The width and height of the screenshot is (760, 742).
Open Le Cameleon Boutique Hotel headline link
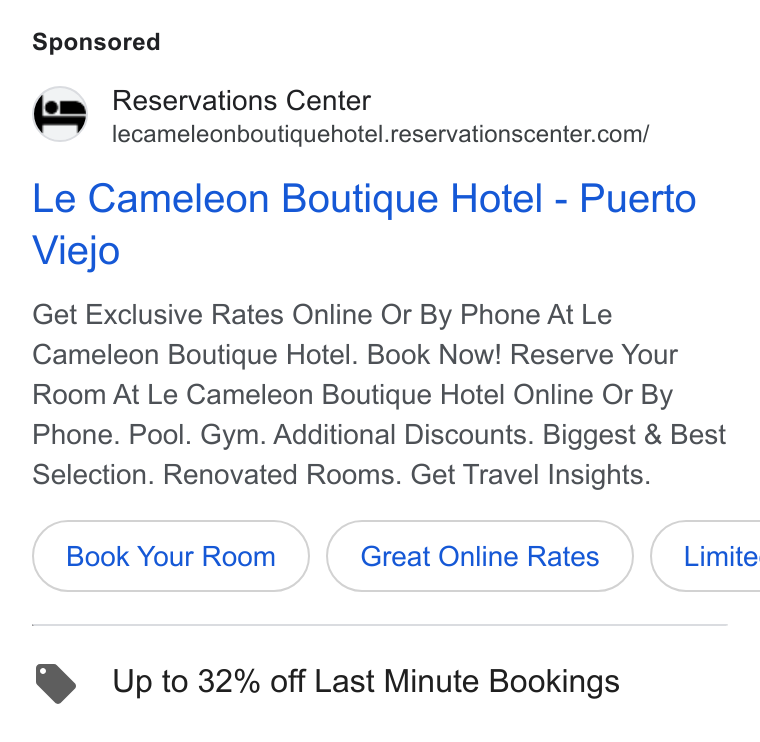point(364,224)
